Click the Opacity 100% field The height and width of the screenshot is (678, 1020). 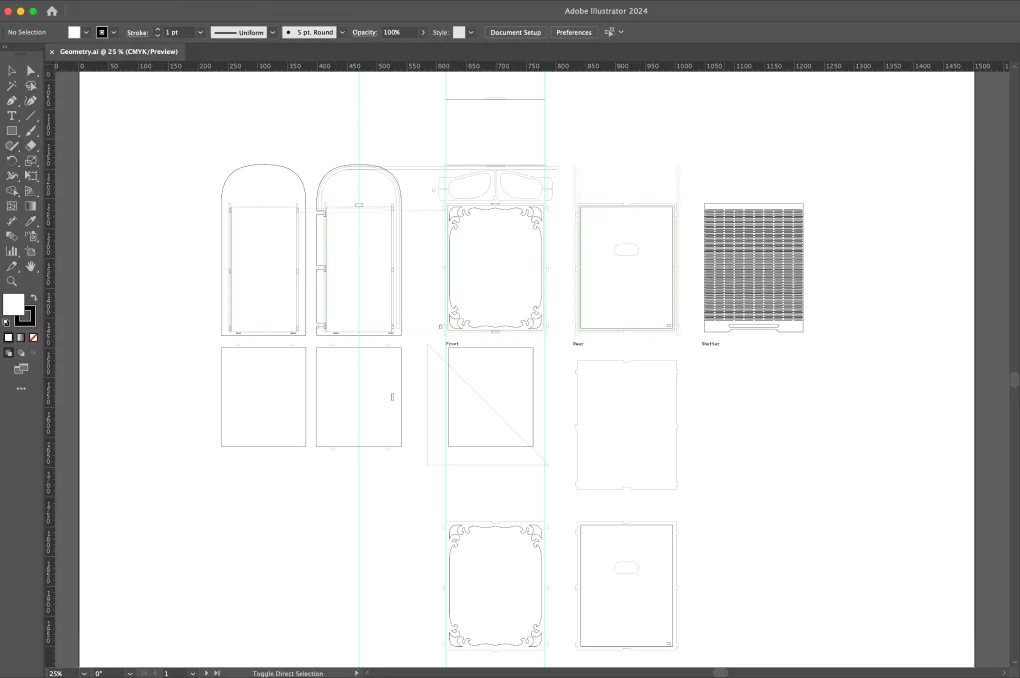point(399,32)
